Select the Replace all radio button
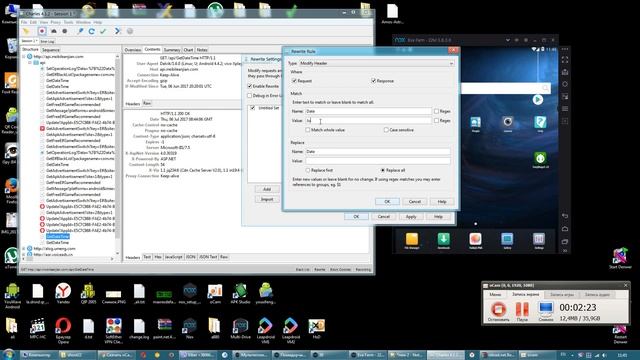Screen dimensions: 640x360 pyautogui.click(x=382, y=170)
